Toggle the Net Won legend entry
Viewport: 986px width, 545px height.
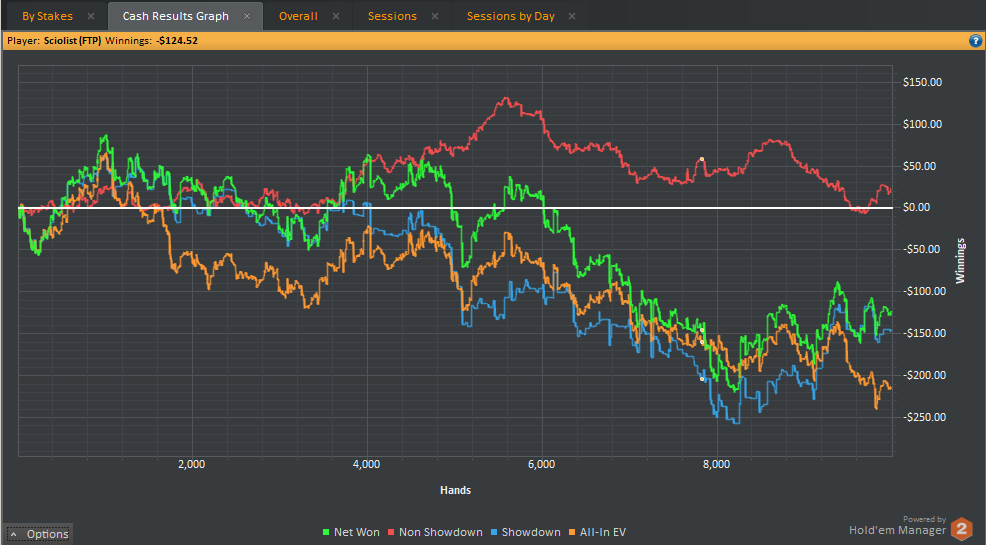tap(356, 532)
